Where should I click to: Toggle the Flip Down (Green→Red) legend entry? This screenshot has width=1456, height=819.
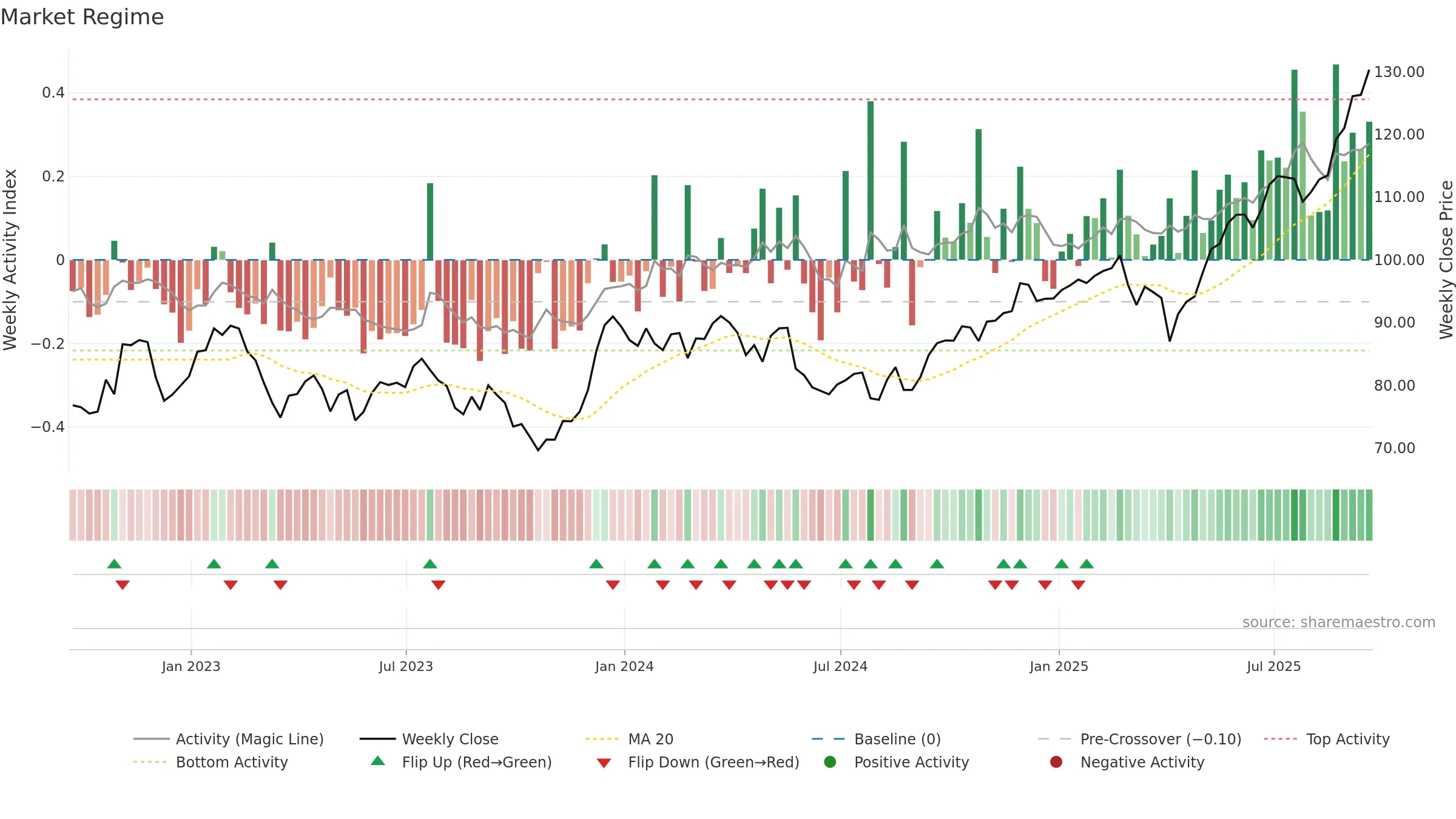pyautogui.click(x=698, y=762)
